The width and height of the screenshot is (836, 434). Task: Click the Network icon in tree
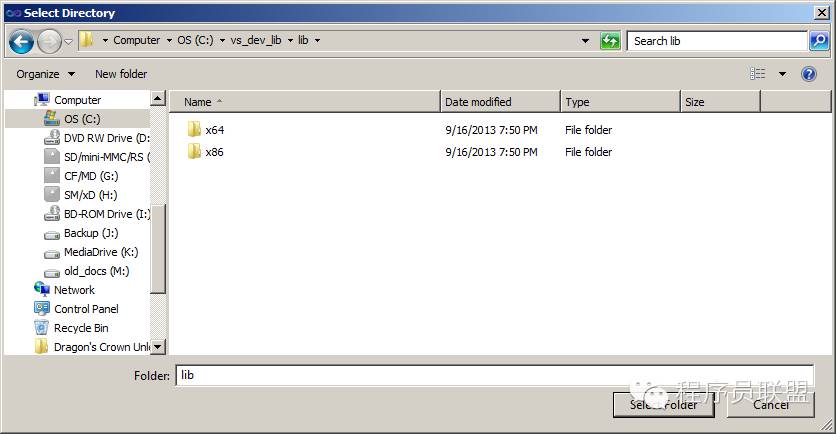[42, 289]
